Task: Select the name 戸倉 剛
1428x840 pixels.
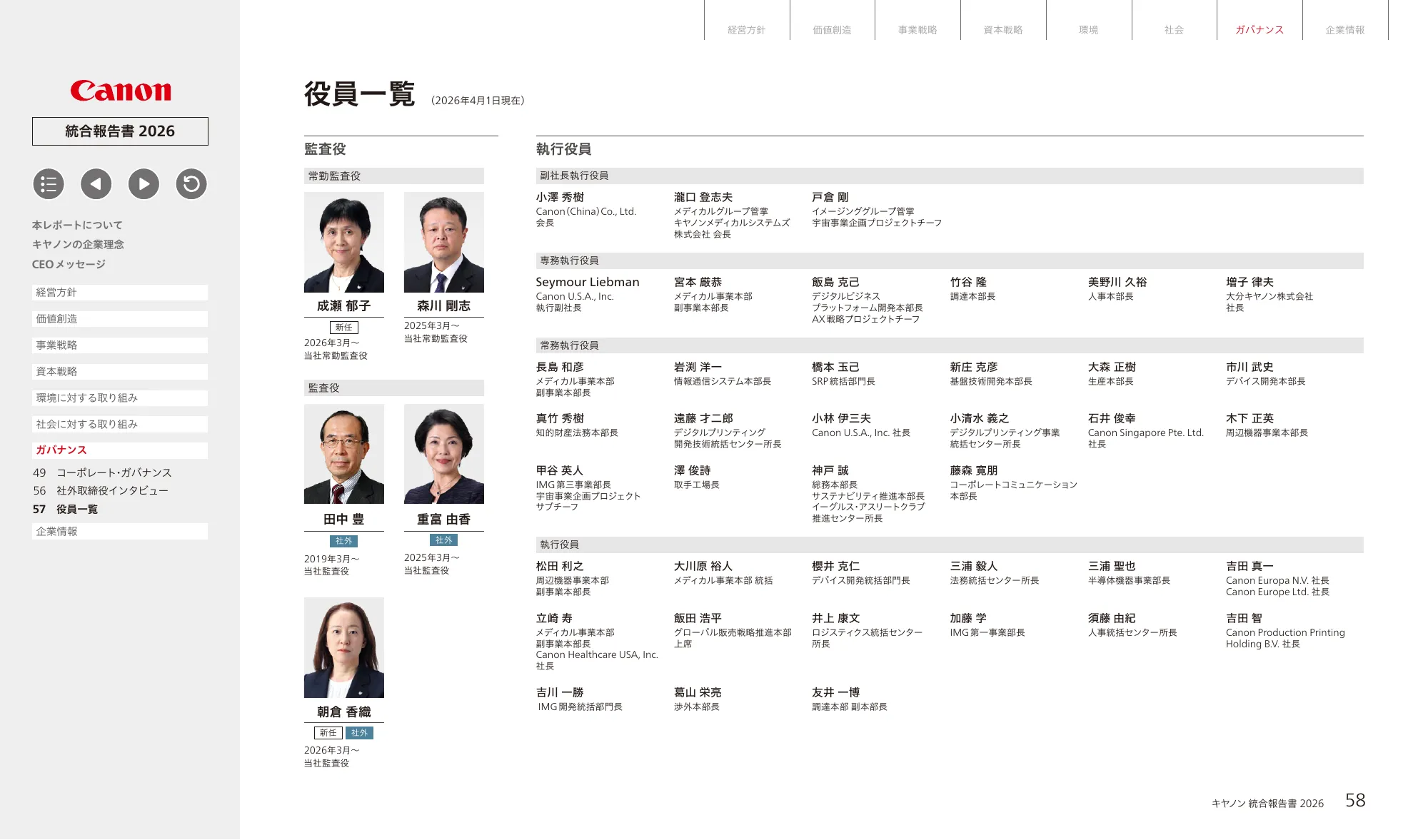Action: [830, 197]
